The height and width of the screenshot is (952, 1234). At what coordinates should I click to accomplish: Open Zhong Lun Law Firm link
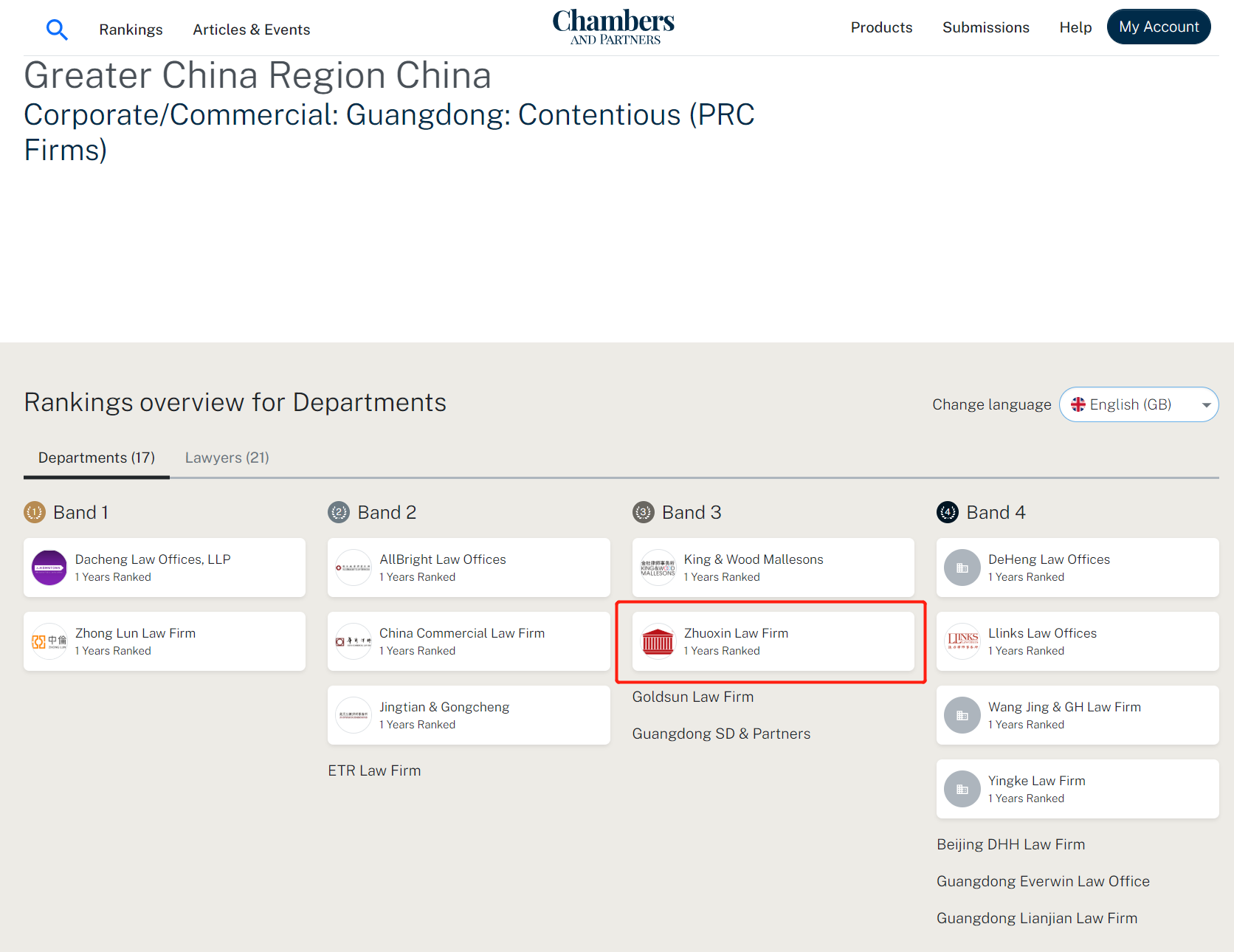coord(135,633)
